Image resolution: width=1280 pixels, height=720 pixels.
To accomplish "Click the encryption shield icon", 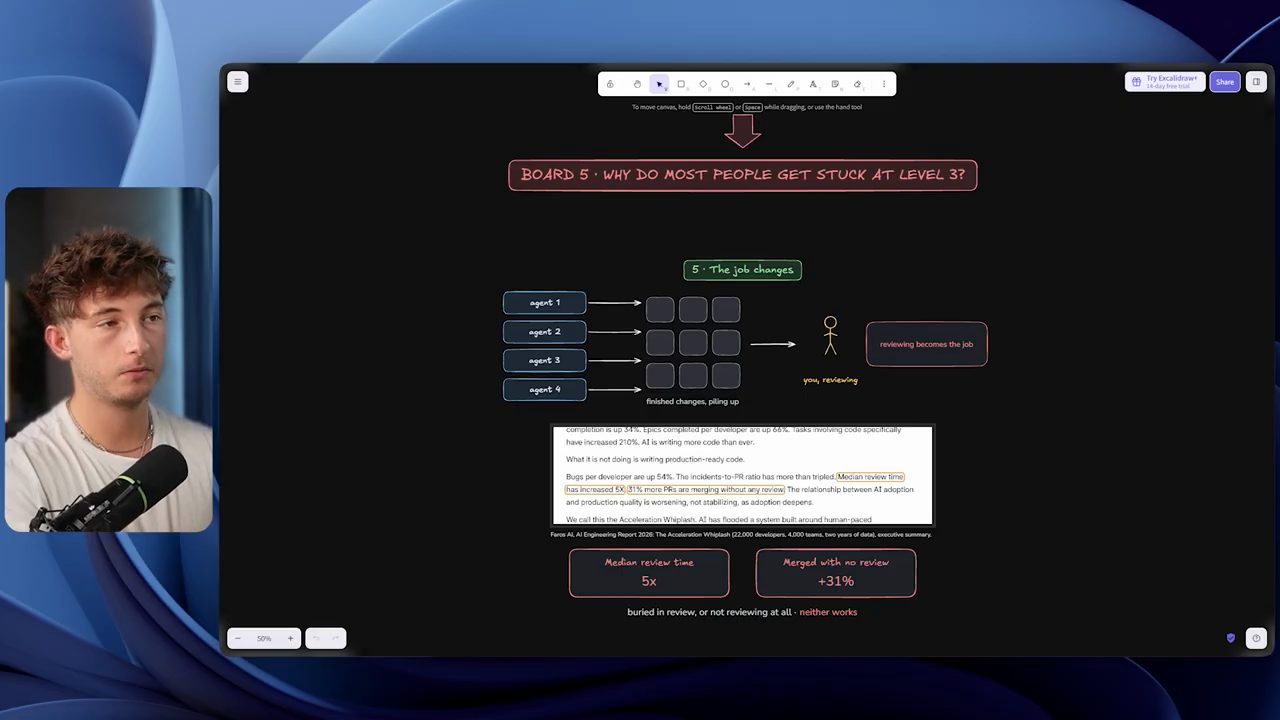I will (x=1231, y=638).
